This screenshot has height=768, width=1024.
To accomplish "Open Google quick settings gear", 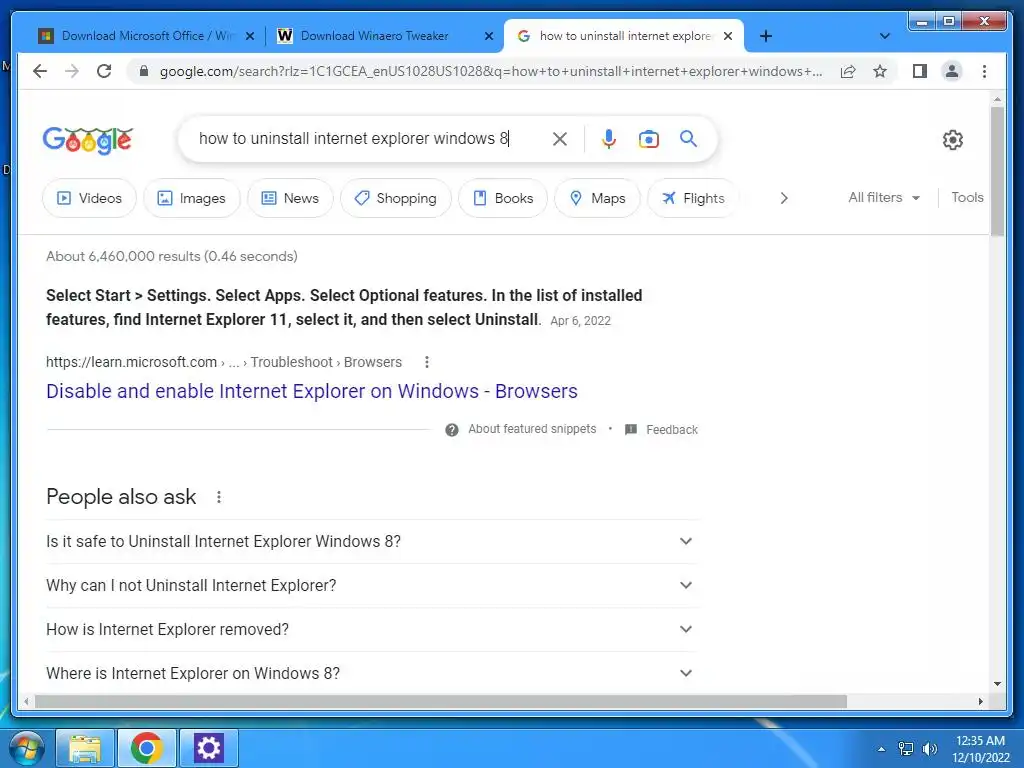I will pyautogui.click(x=953, y=140).
